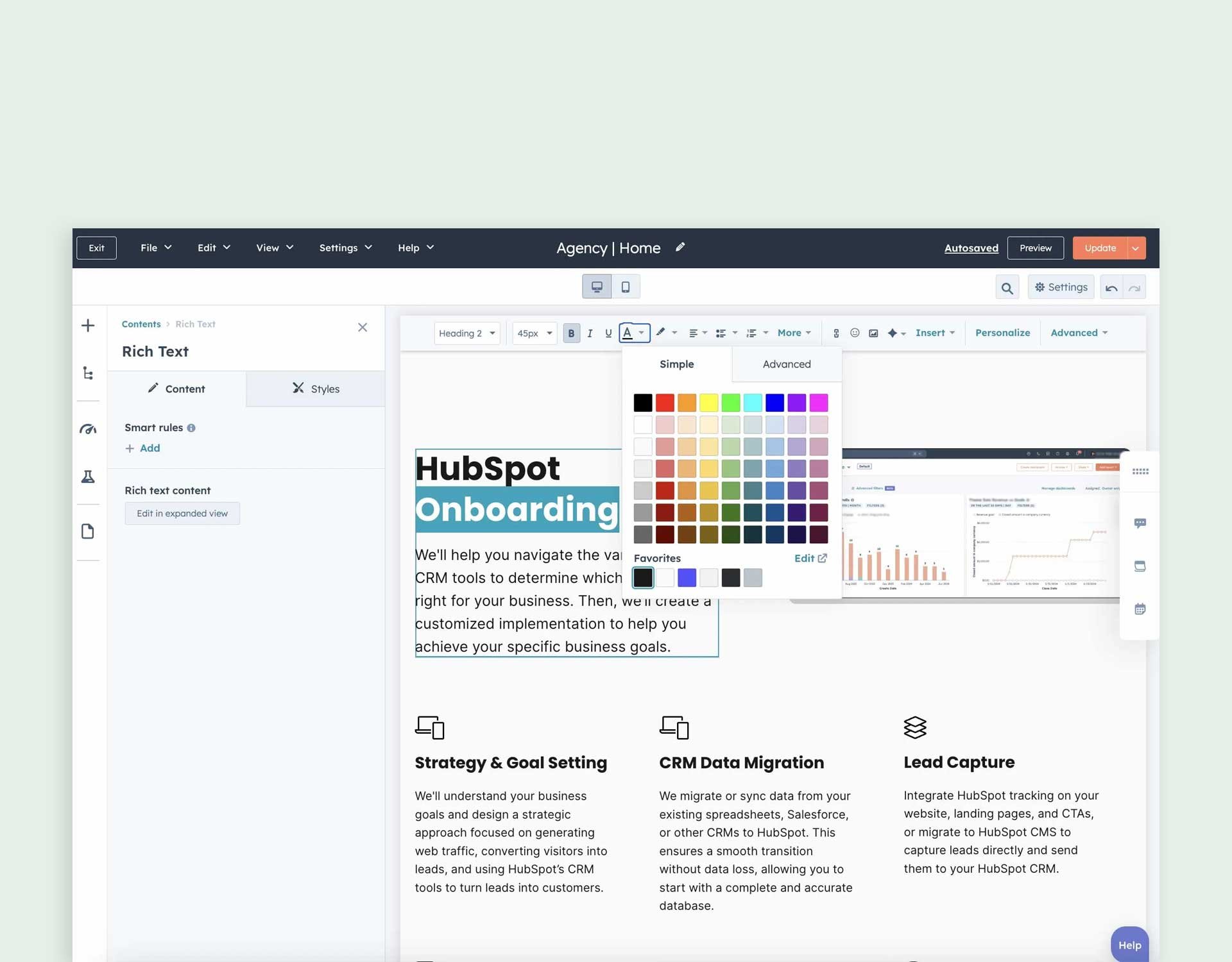The height and width of the screenshot is (962, 1232).
Task: Select the Simple color picker tab
Action: point(677,364)
